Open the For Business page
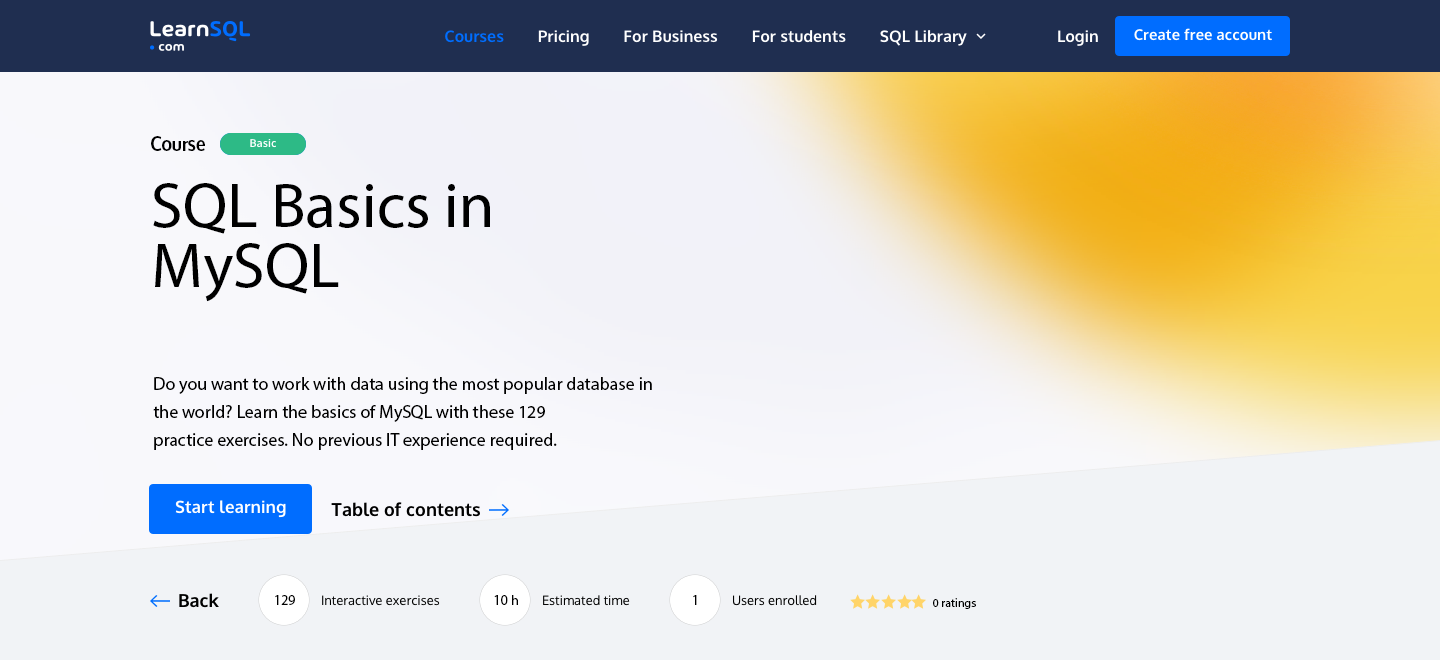Screen dimensions: 1440x660 pyautogui.click(x=670, y=36)
